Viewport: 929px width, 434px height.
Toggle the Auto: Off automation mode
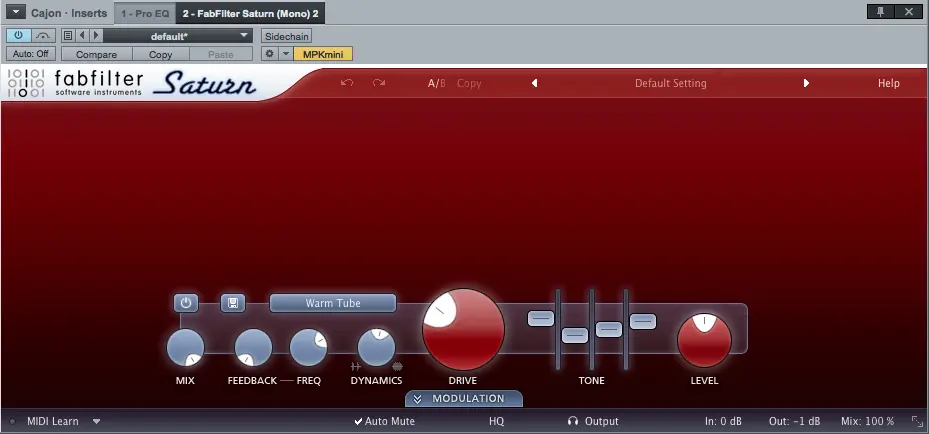click(x=31, y=54)
